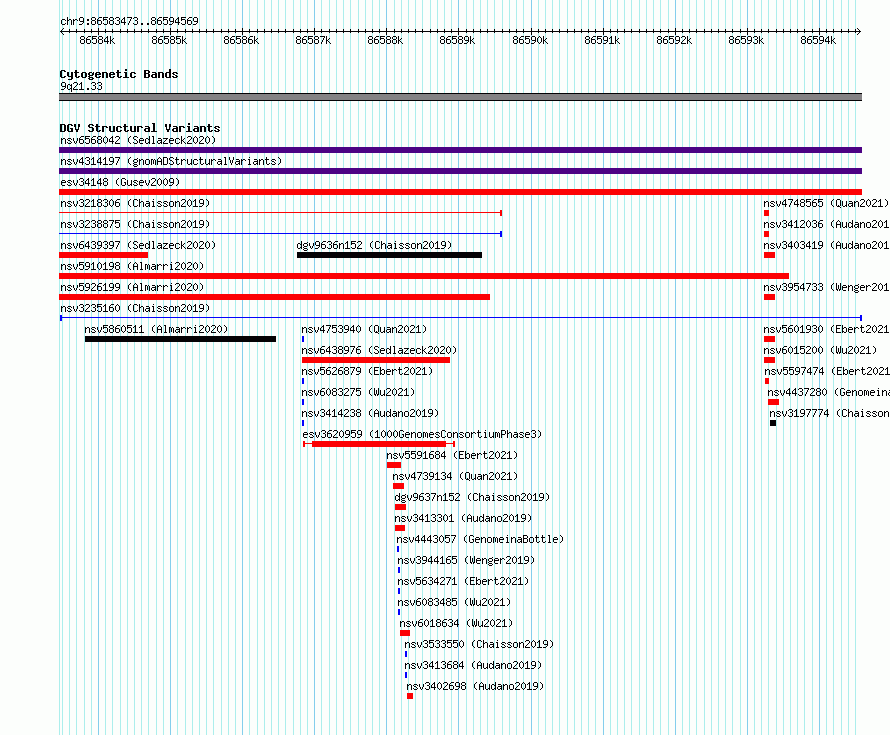Click the 86584k ruler tick label
Screen dimensions: 890x735
(x=97, y=40)
